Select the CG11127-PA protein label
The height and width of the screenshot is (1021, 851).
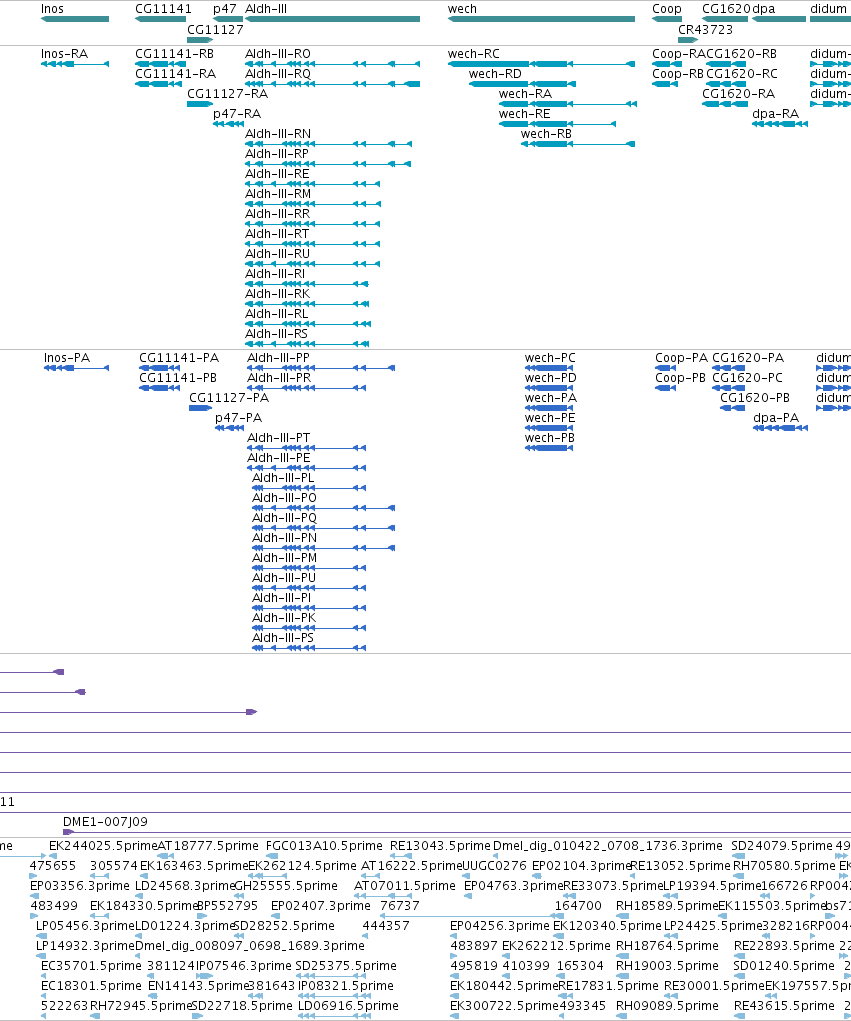pos(229,398)
